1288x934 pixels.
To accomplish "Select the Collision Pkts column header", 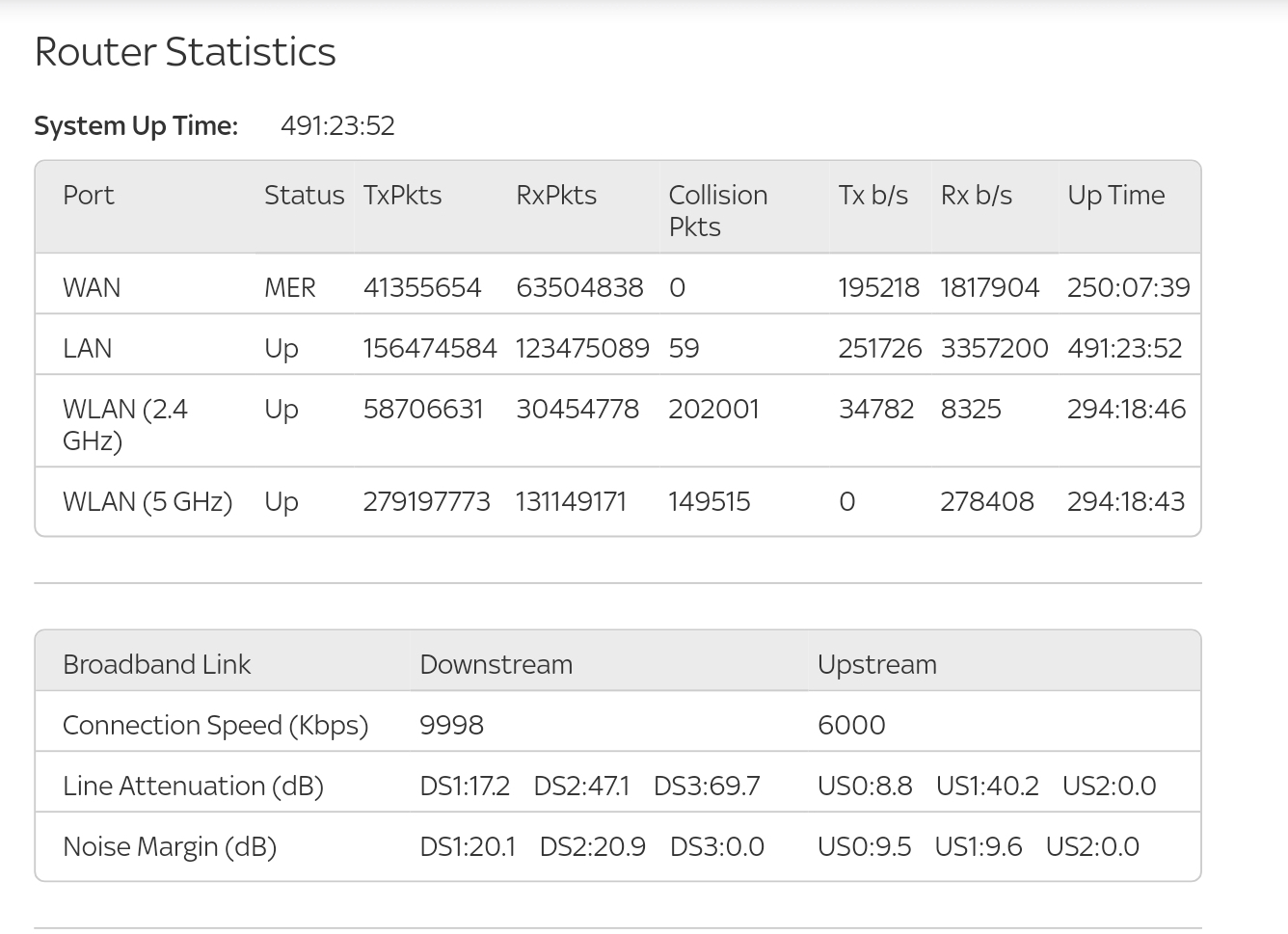I will point(717,210).
